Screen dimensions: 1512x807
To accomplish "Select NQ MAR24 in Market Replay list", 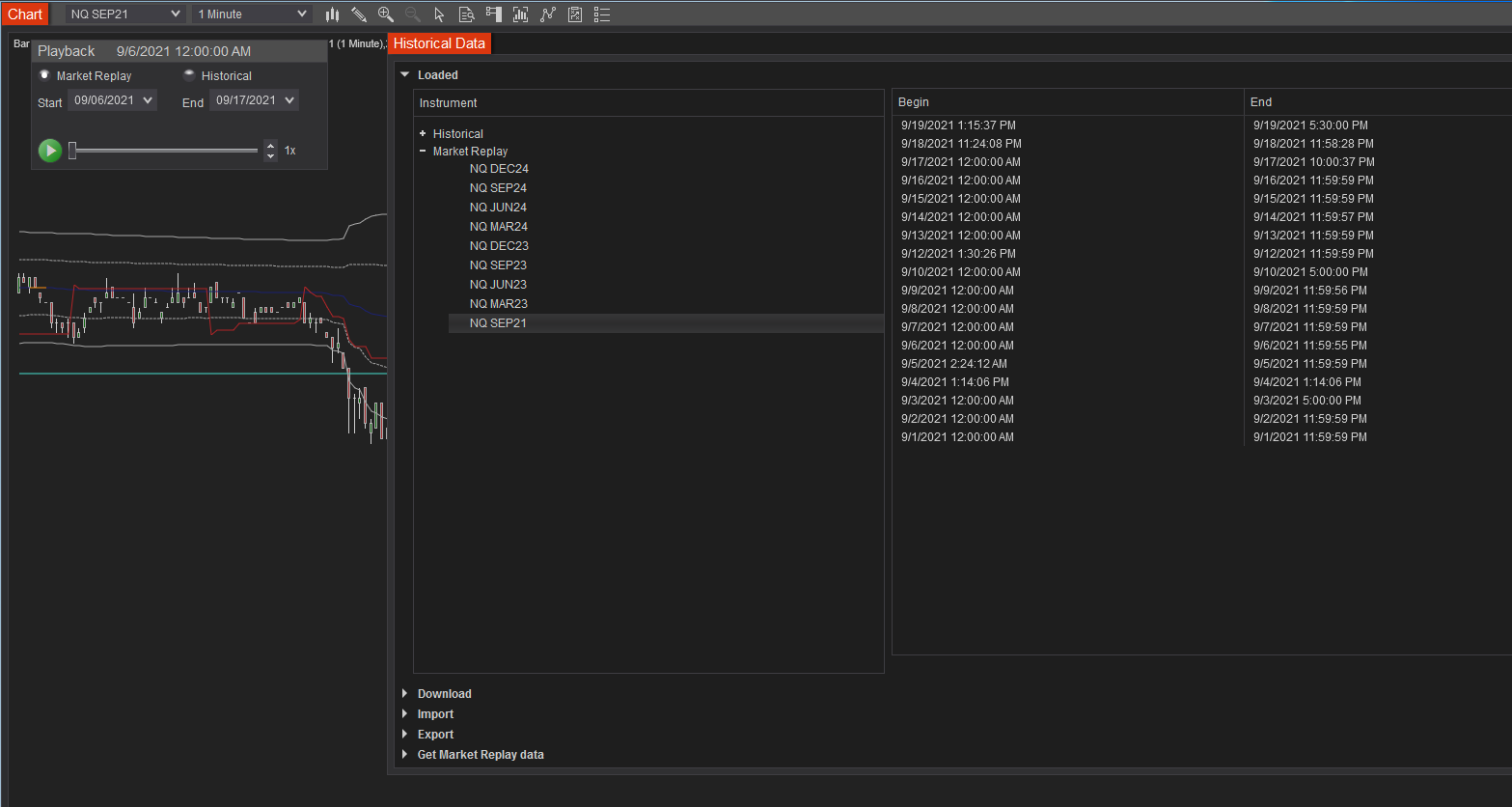I will [499, 227].
